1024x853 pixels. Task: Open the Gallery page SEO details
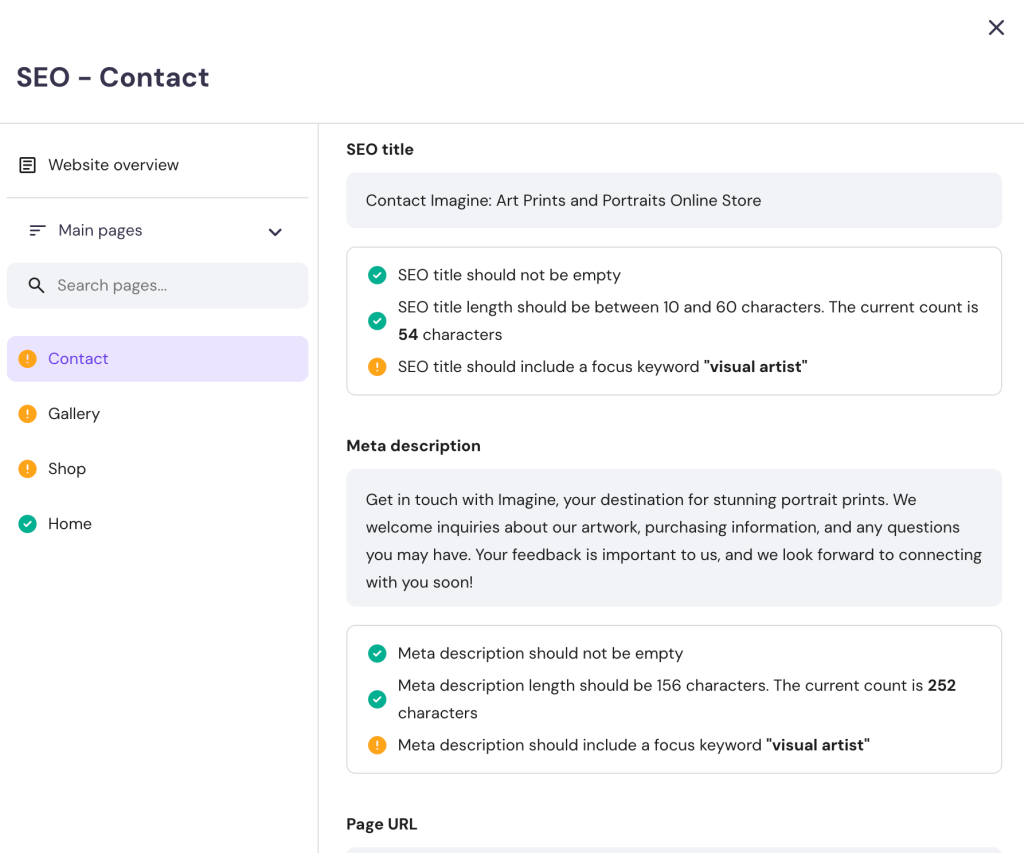pos(75,413)
